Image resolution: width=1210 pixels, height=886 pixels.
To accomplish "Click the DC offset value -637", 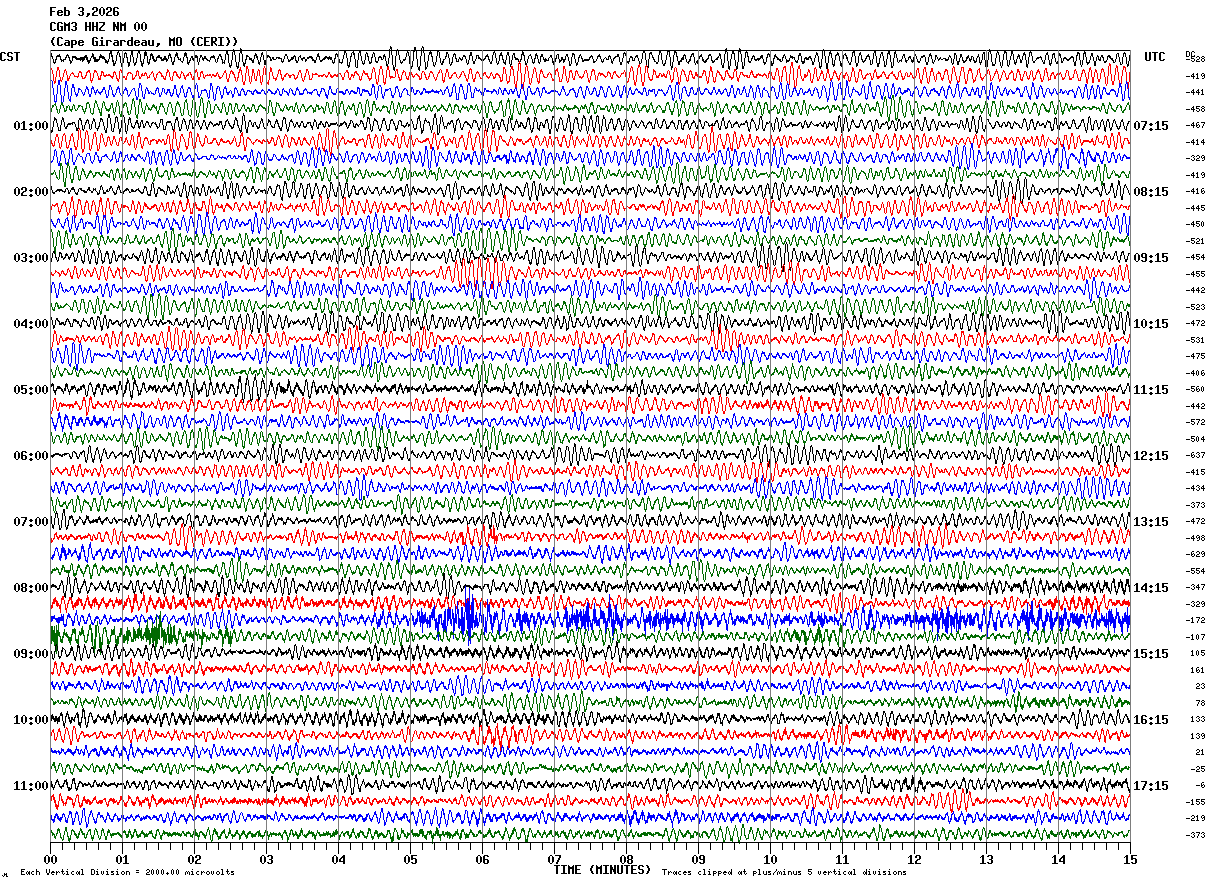I will pyautogui.click(x=1195, y=455).
